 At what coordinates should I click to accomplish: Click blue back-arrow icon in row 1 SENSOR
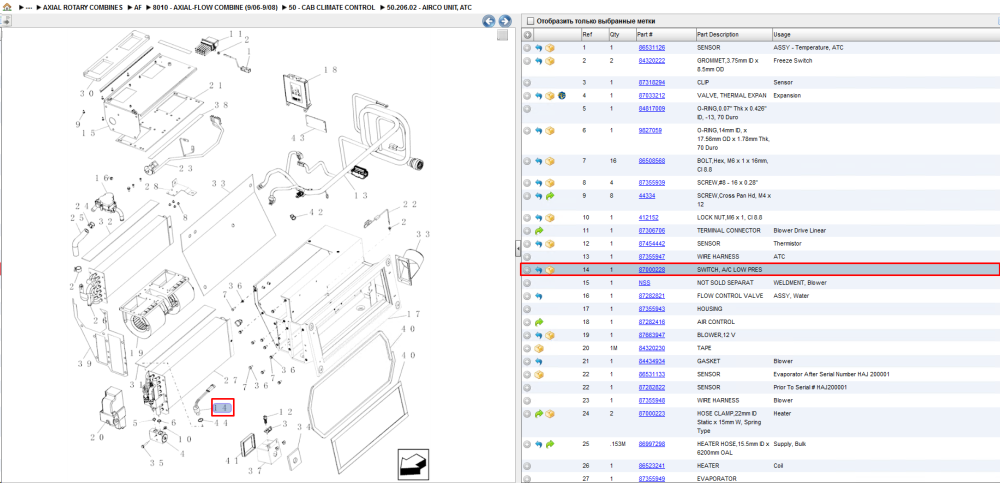pos(538,48)
